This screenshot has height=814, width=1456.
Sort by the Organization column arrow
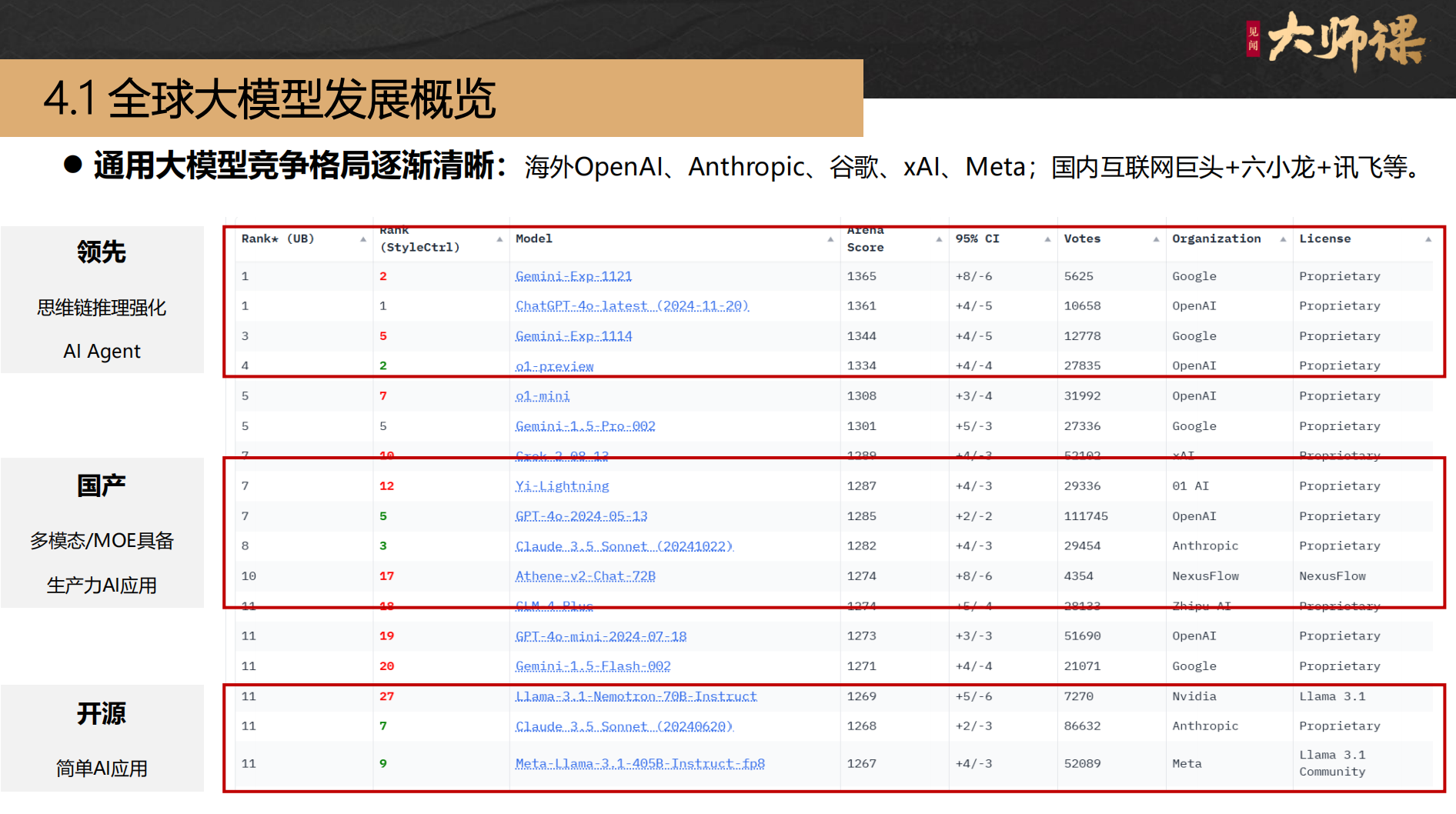point(1283,239)
